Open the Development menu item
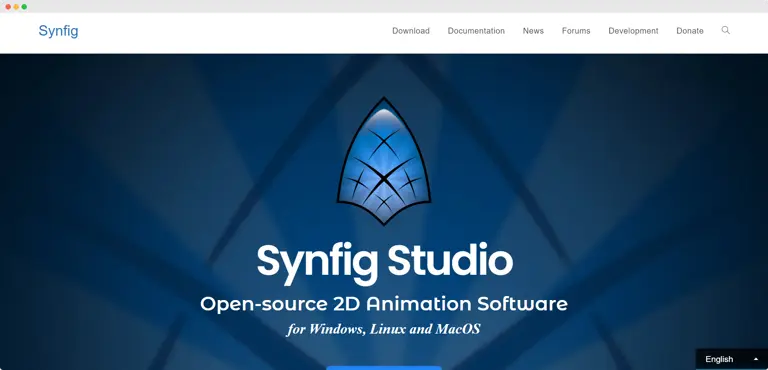The height and width of the screenshot is (370, 768). pyautogui.click(x=633, y=31)
